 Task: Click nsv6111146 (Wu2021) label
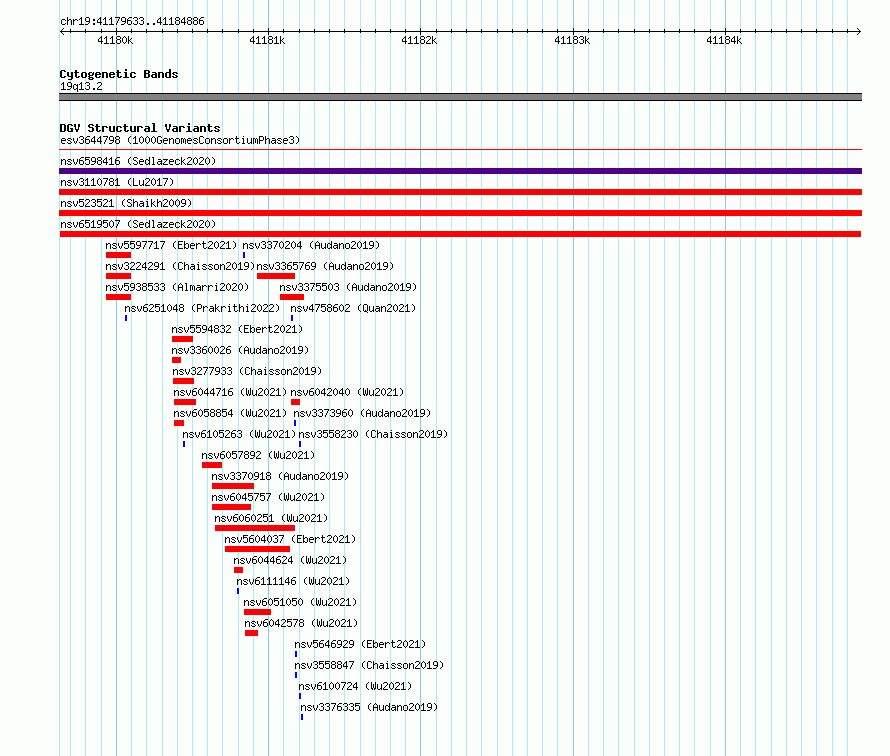[x=293, y=581]
